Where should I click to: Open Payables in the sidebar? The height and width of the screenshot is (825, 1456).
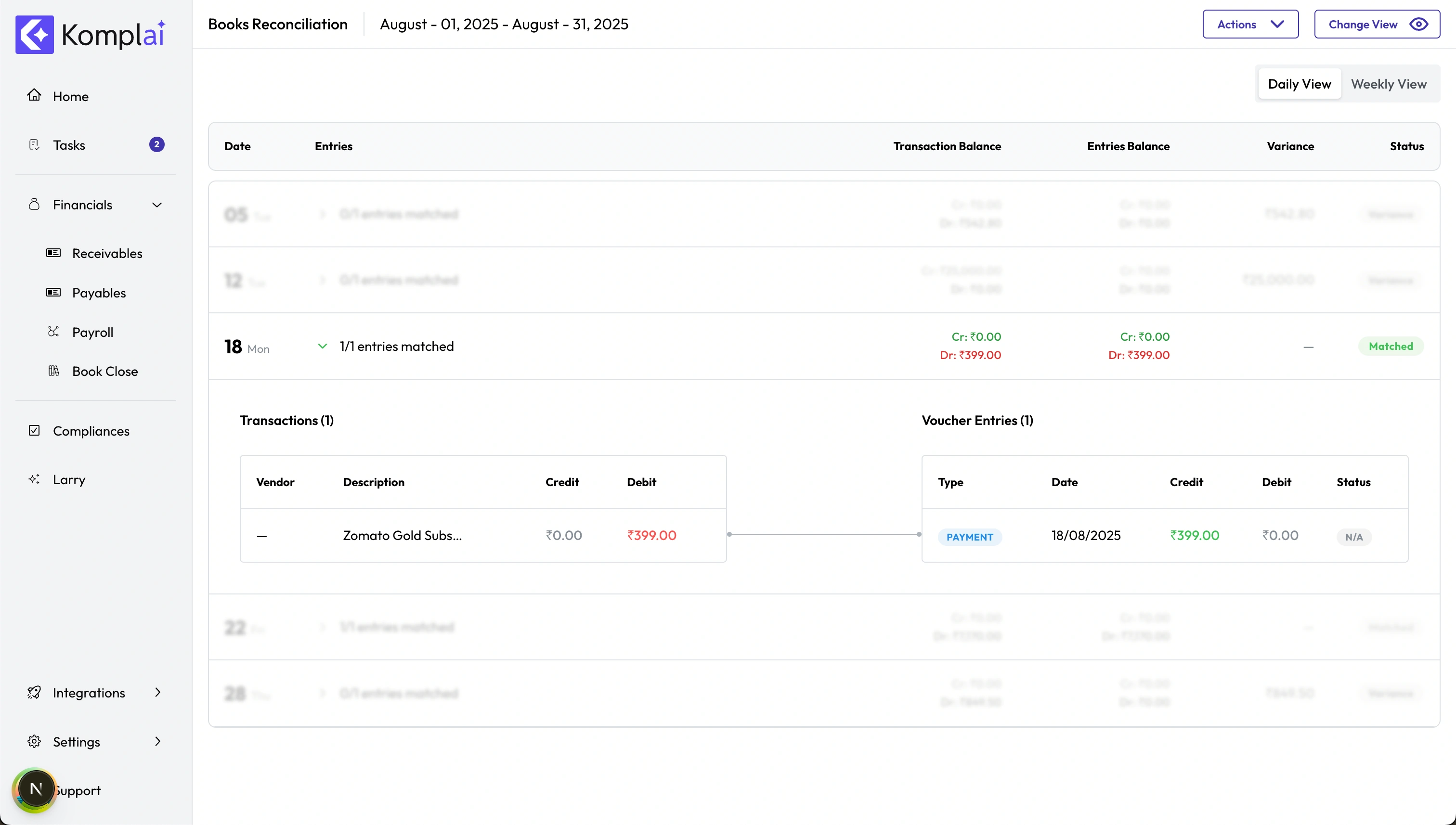click(x=99, y=292)
